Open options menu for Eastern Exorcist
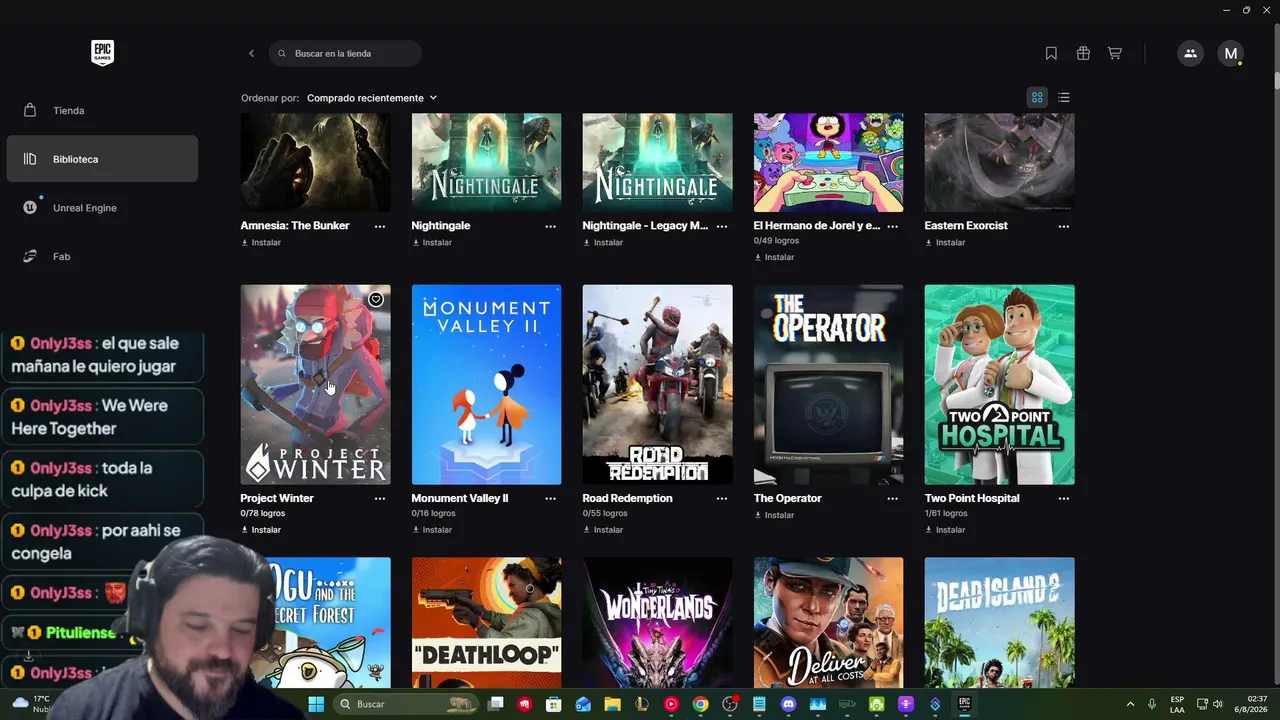This screenshot has width=1280, height=720. pos(1064,226)
